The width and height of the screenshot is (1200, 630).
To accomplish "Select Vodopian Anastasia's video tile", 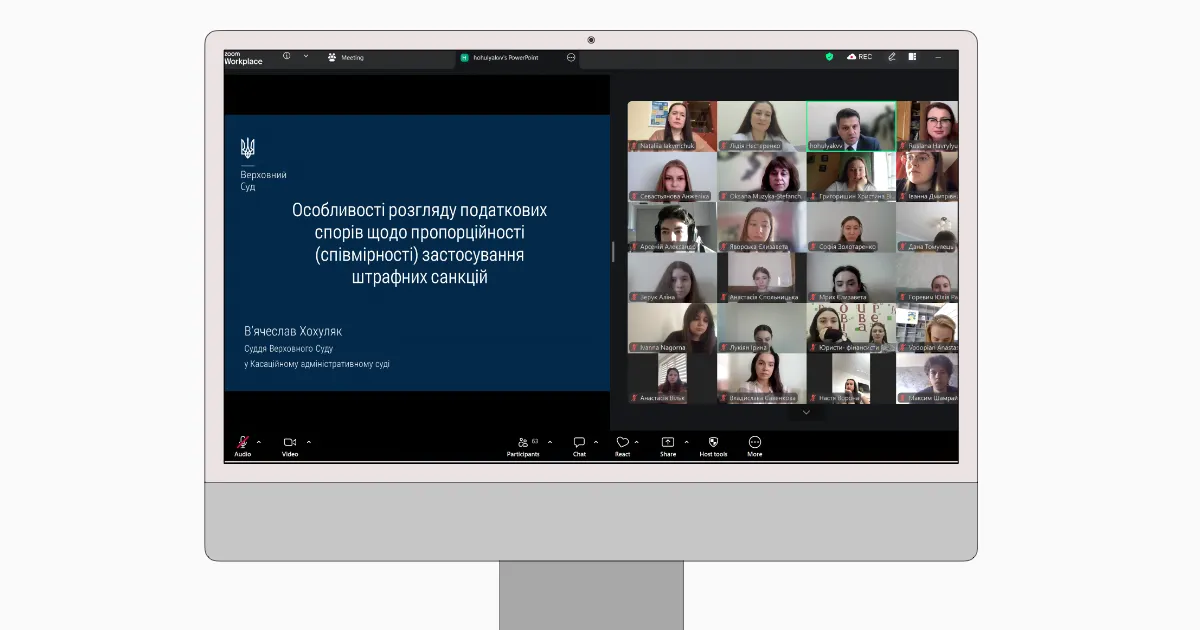I will (x=927, y=328).
